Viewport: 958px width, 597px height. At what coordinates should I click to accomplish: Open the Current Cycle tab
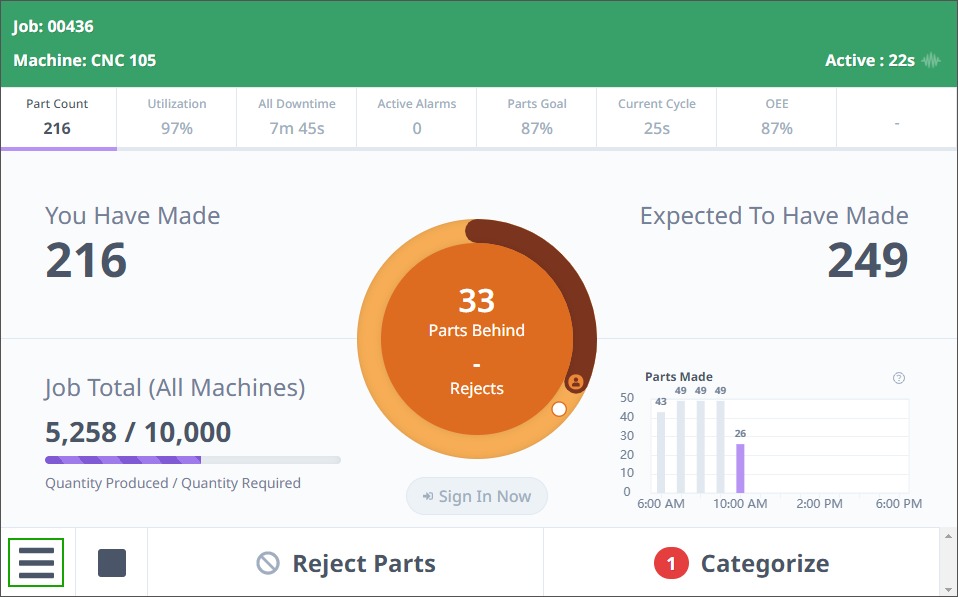coord(657,117)
